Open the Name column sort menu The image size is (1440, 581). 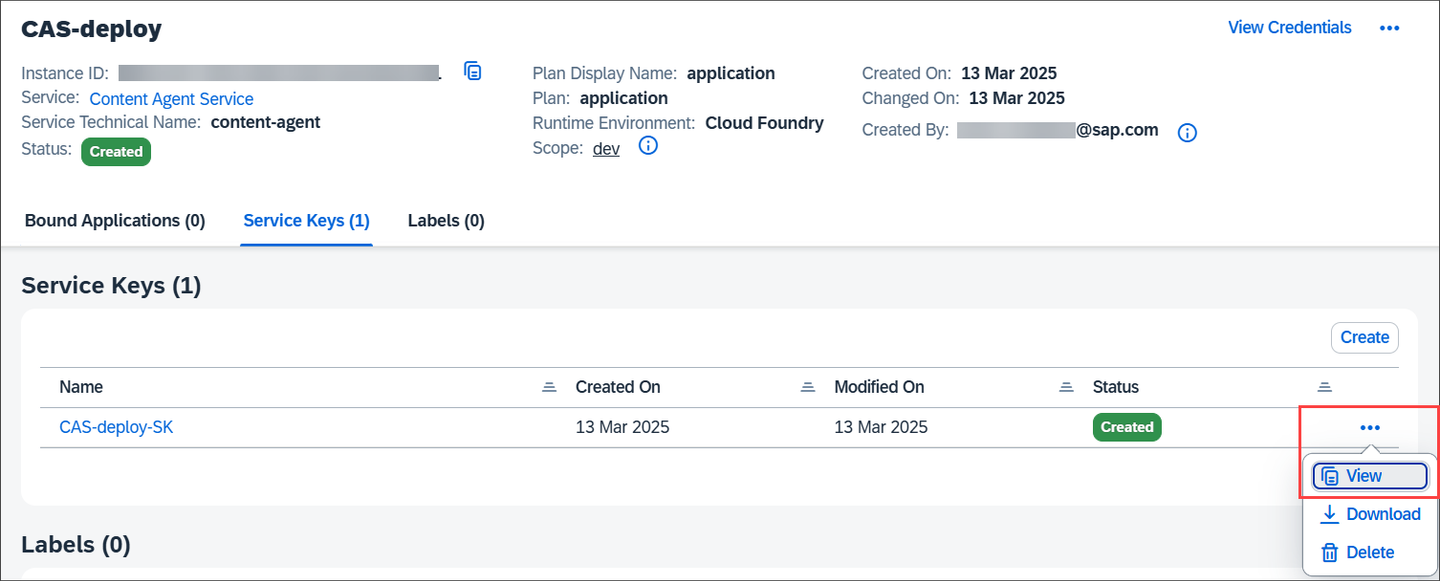coord(549,387)
